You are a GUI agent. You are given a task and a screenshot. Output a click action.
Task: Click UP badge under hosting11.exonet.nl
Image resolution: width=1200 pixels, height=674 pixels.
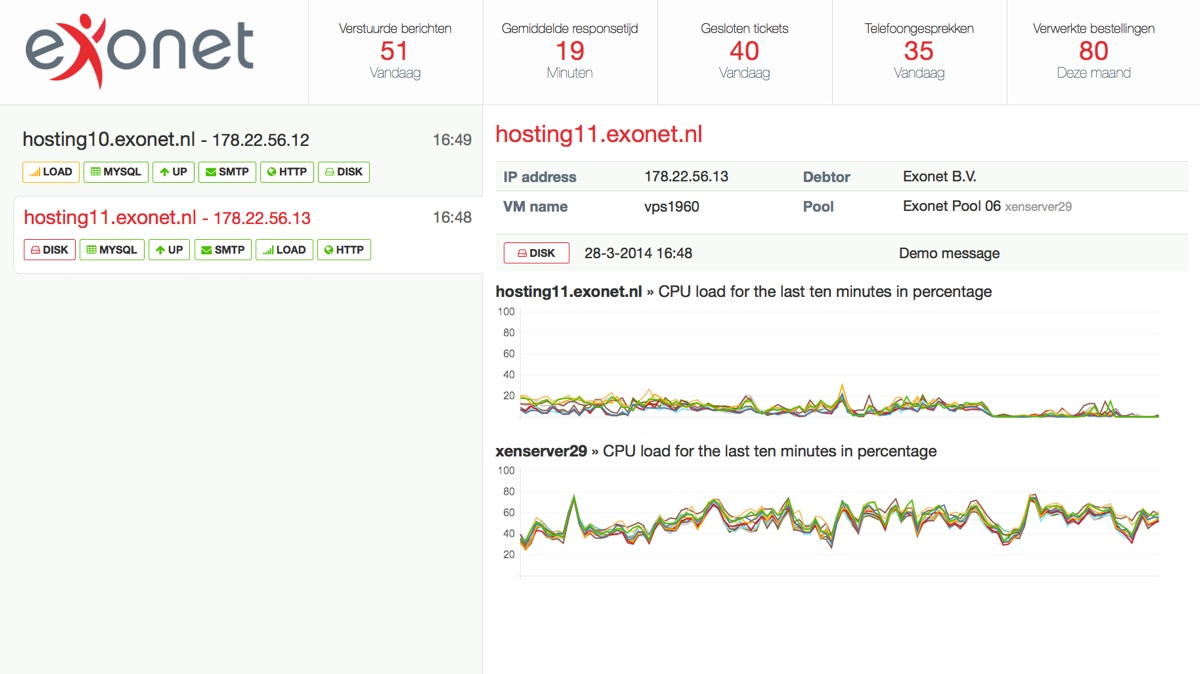pos(170,250)
